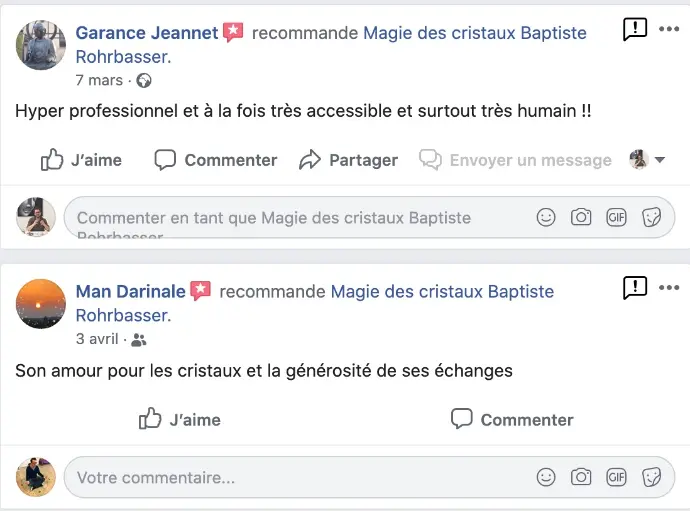Like Man Darinale's recommendation
The width and height of the screenshot is (690, 511).
coord(180,419)
